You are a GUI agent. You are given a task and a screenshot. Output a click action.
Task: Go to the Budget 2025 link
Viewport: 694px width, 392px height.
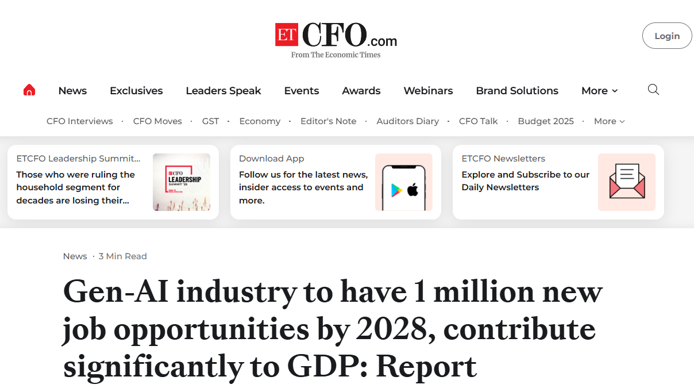point(546,121)
